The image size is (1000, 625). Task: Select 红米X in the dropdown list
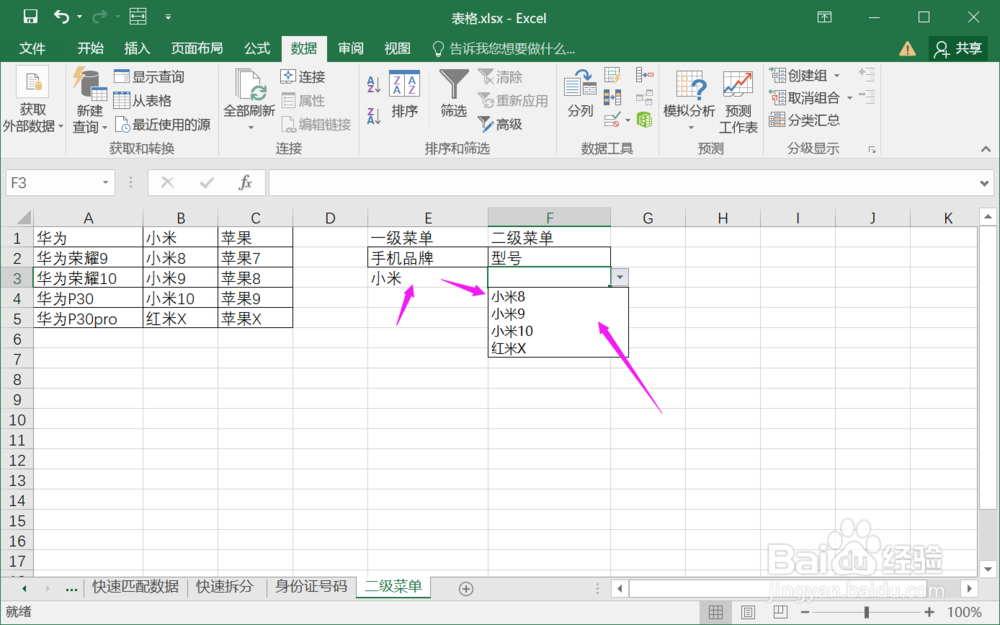click(x=558, y=348)
